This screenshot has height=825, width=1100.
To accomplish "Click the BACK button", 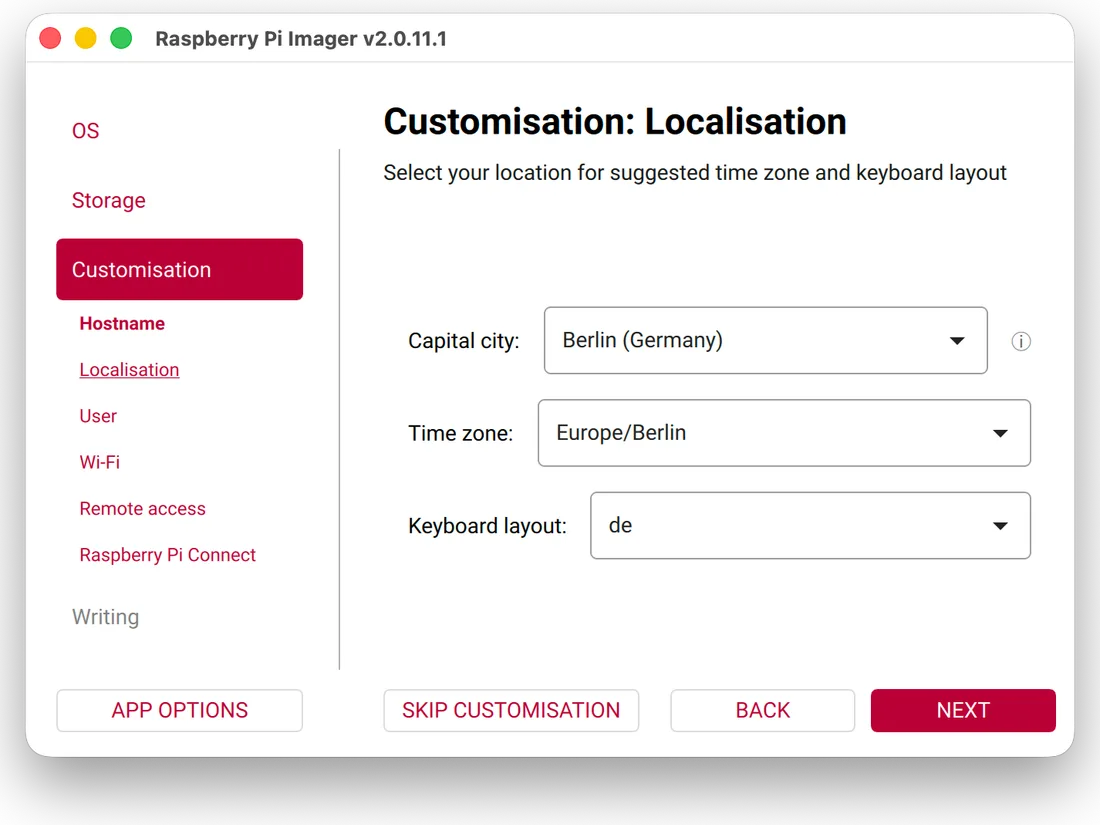I will [763, 711].
